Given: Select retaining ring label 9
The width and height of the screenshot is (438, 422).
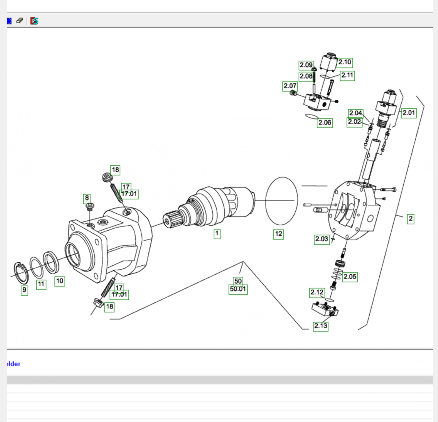Looking at the screenshot, I should point(24,290).
